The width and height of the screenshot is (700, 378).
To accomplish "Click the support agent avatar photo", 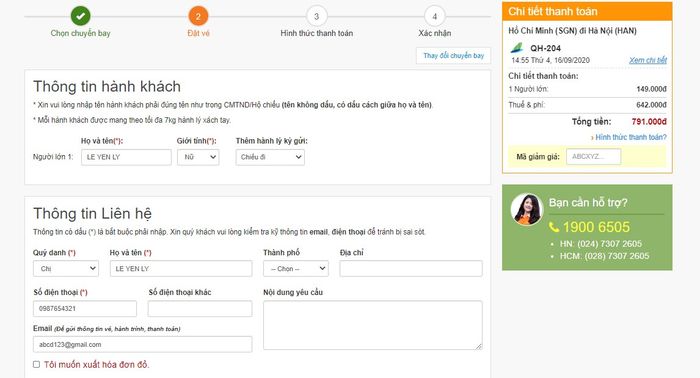I will point(527,209).
